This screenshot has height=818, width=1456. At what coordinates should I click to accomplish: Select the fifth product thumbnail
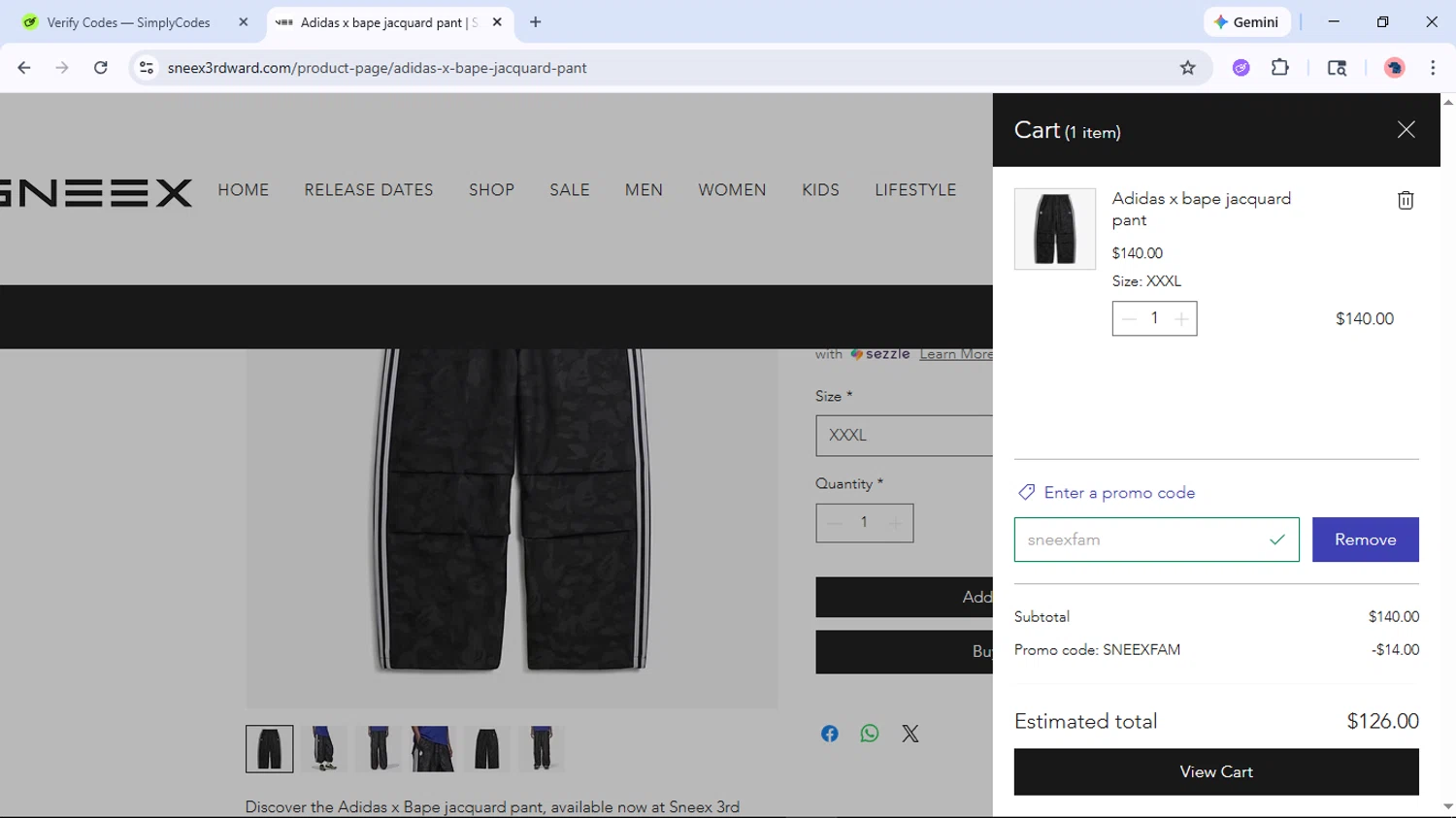(487, 749)
